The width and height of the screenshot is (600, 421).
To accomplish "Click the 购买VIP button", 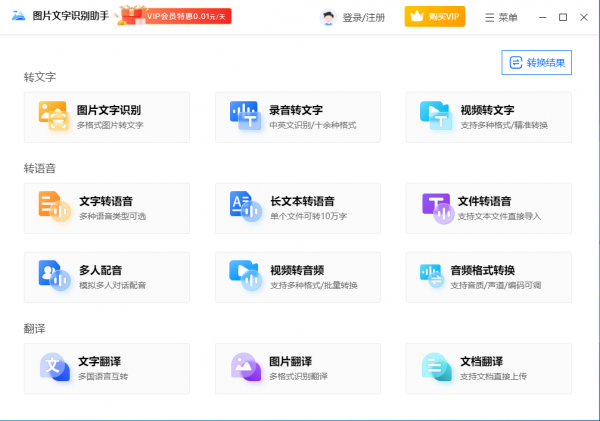I will (x=434, y=17).
